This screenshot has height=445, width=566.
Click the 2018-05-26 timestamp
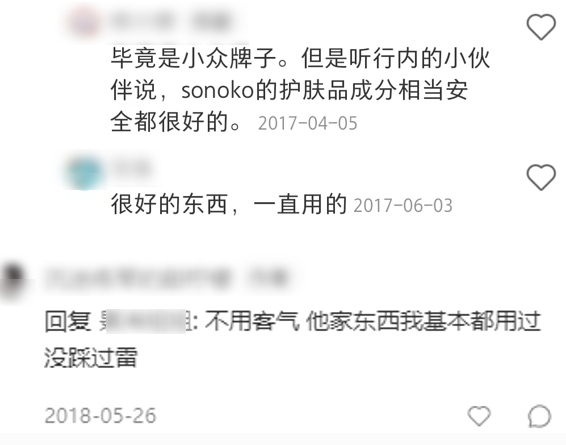tap(100, 416)
